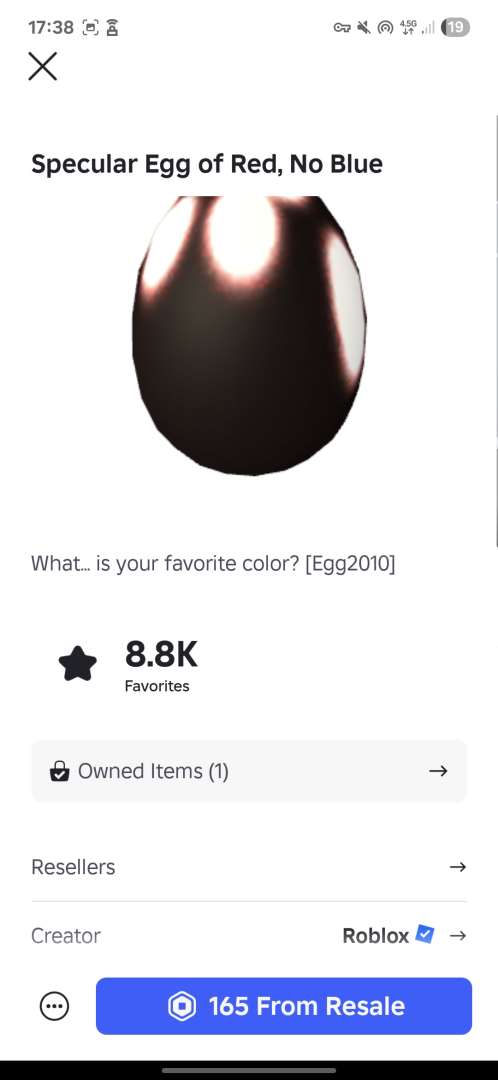498x1080 pixels.
Task: Tap the muted sound status icon
Action: click(x=364, y=28)
